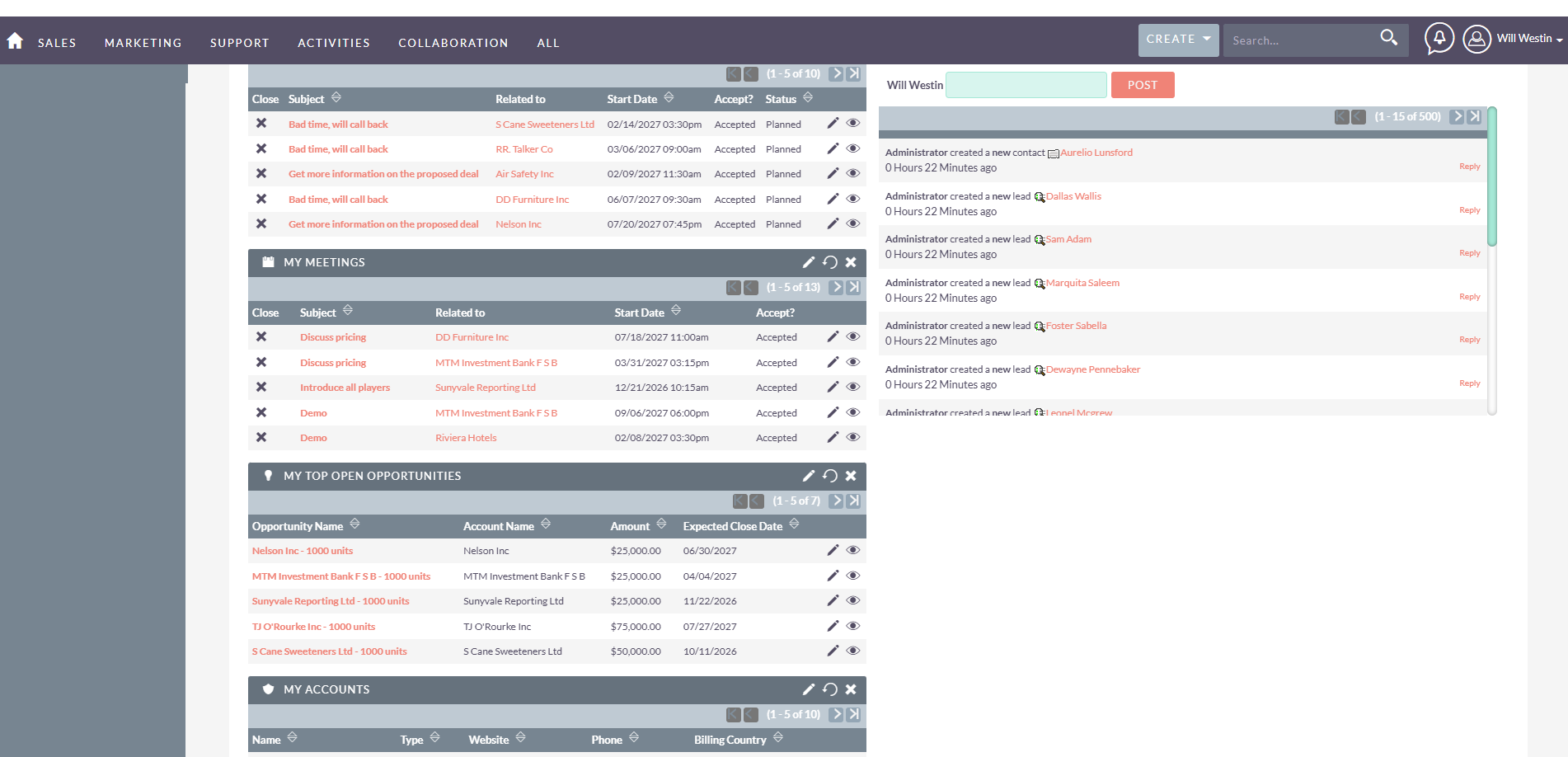View DD Furniture Inc Discuss pricing meeting
Viewport: 1568px width, 757px height.
853,336
